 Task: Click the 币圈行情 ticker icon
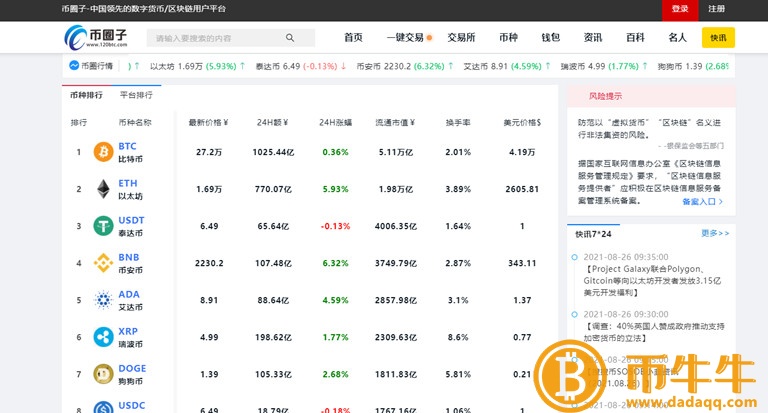74,66
